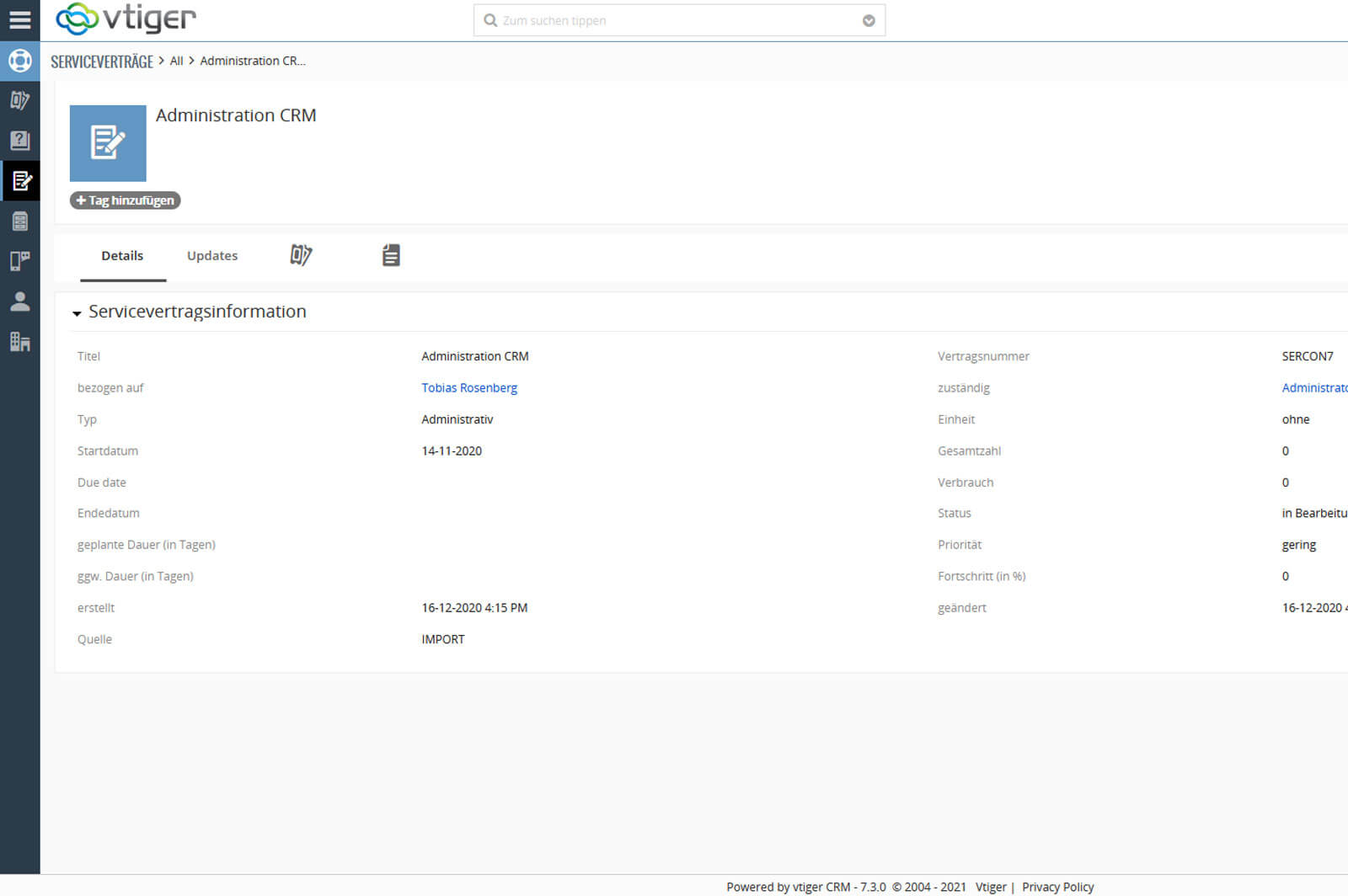Open SMS Notifier phone icon in sidebar
1348x896 pixels.
(19, 261)
